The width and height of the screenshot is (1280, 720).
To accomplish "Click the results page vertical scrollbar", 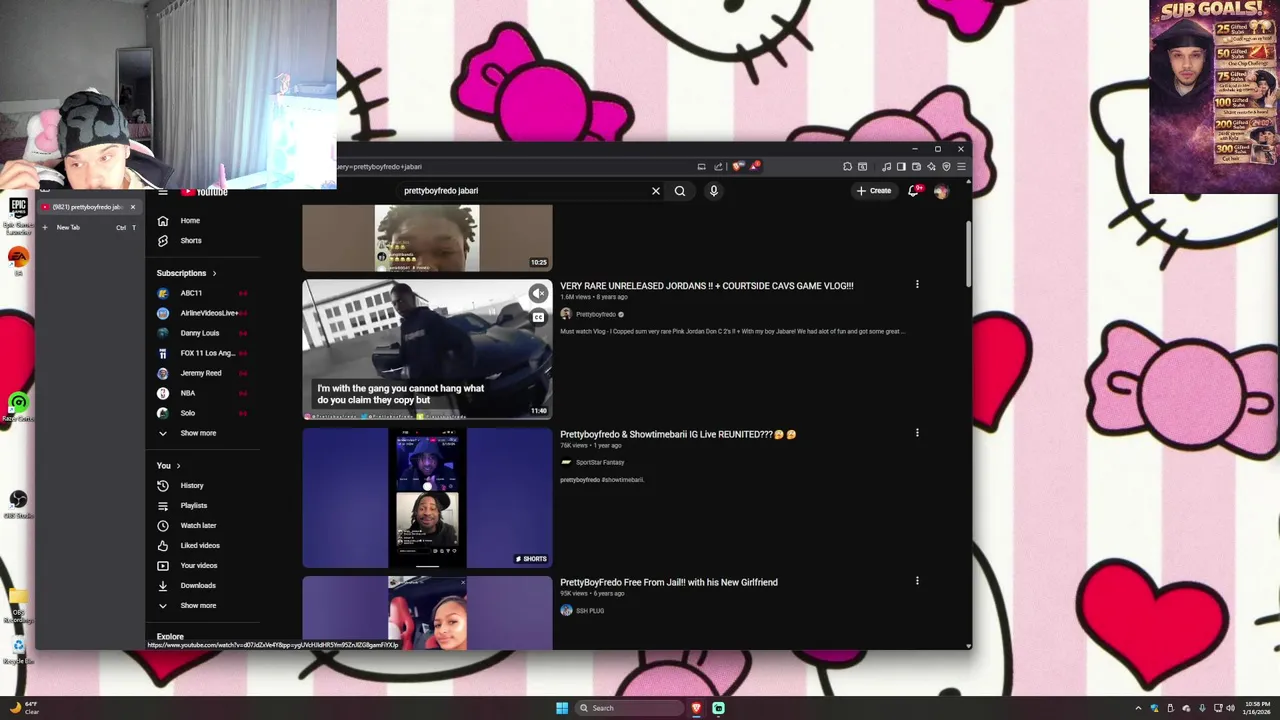I will coord(967,252).
